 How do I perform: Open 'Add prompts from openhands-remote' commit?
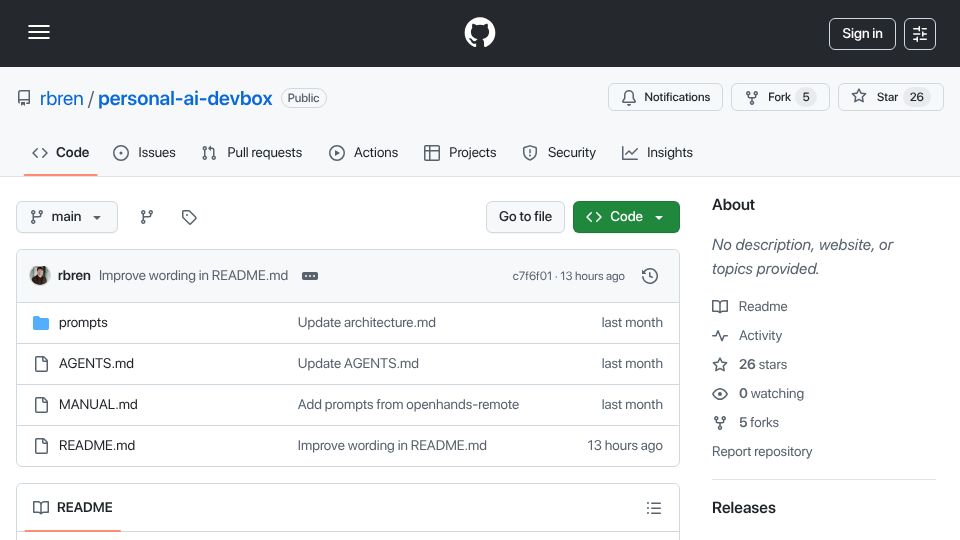coord(408,405)
